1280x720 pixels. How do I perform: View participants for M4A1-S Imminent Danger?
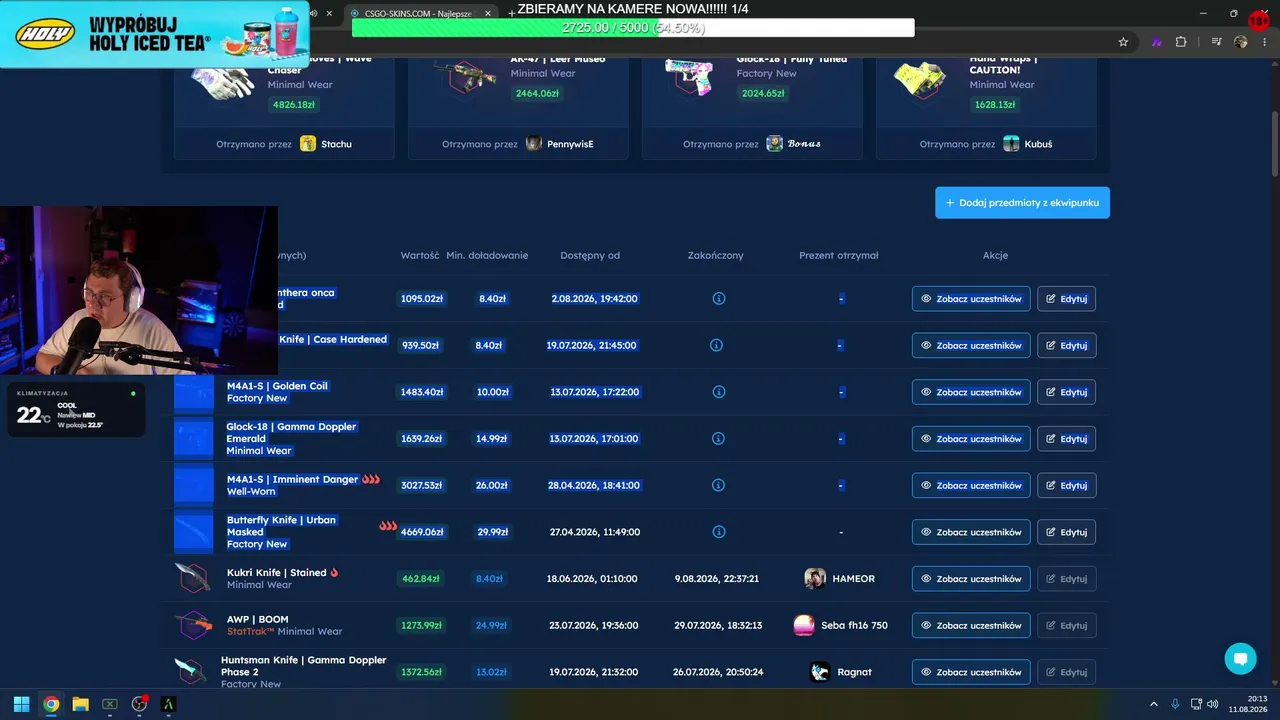click(971, 485)
